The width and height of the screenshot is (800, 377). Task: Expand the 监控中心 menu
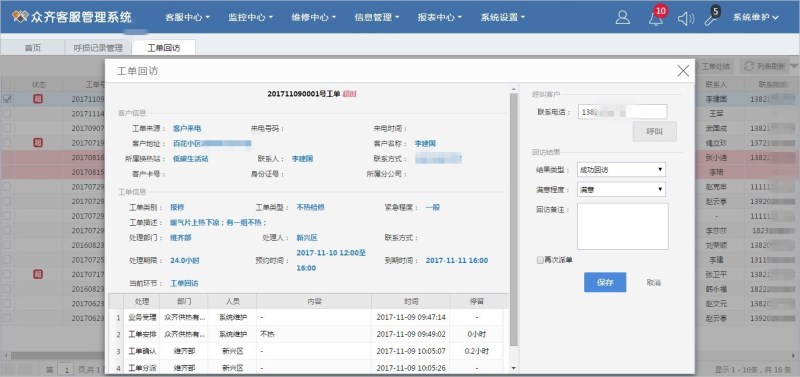coord(251,17)
